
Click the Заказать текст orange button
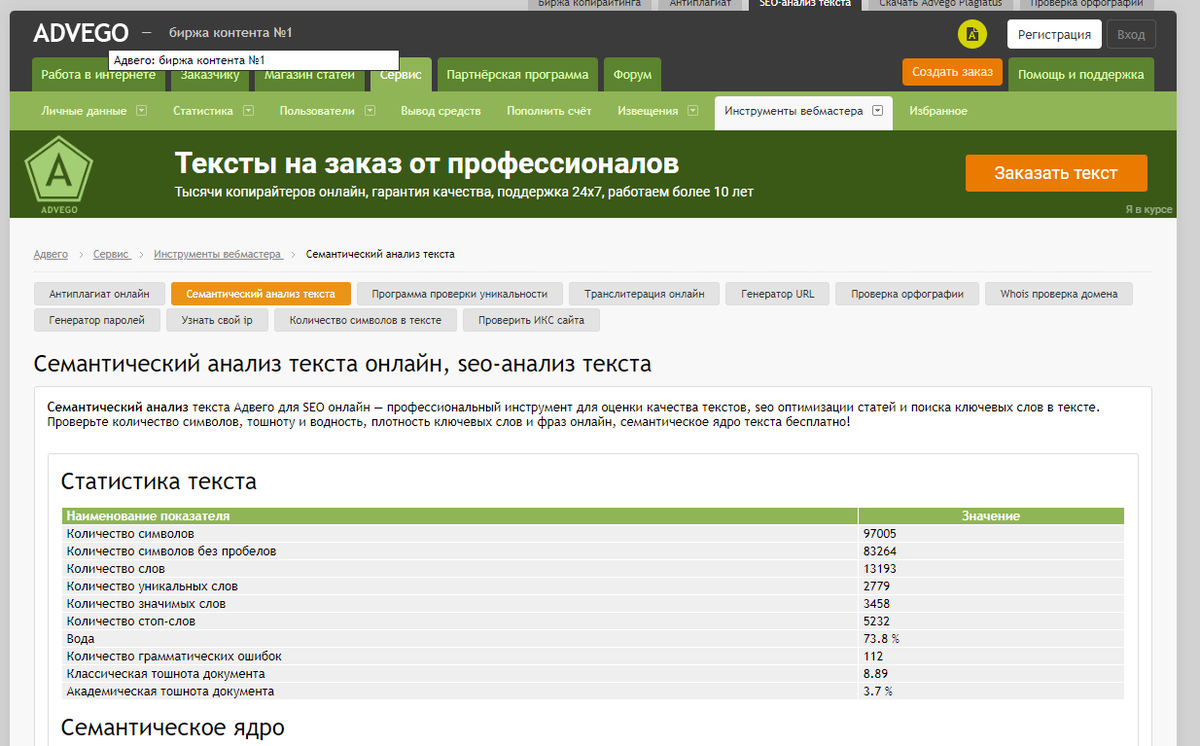click(1056, 173)
